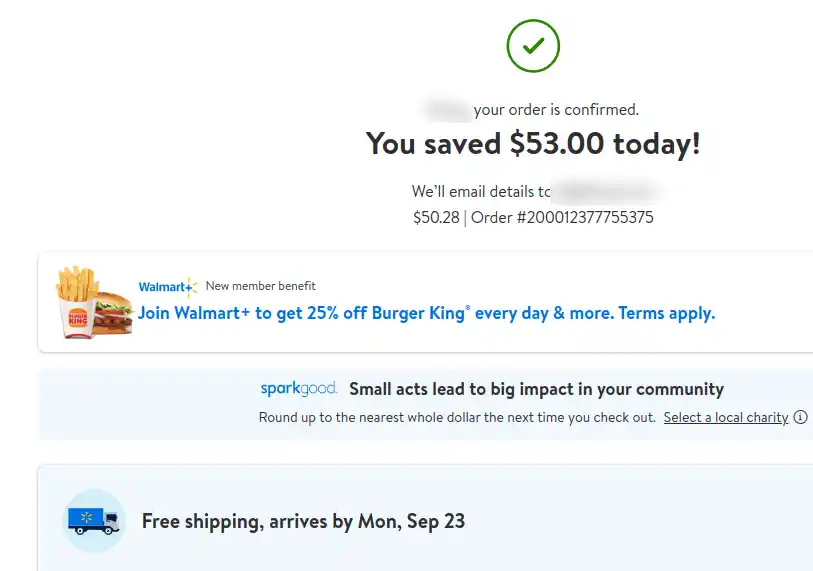Click the We'll email details text
The image size is (813, 571).
pos(481,192)
